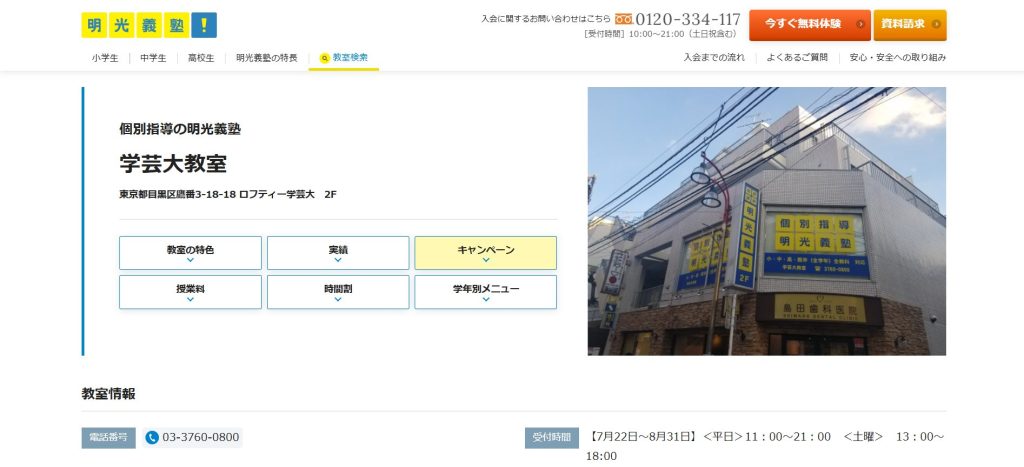The height and width of the screenshot is (467, 1024).
Task: Click the chevron under 授業料
Action: 190,299
